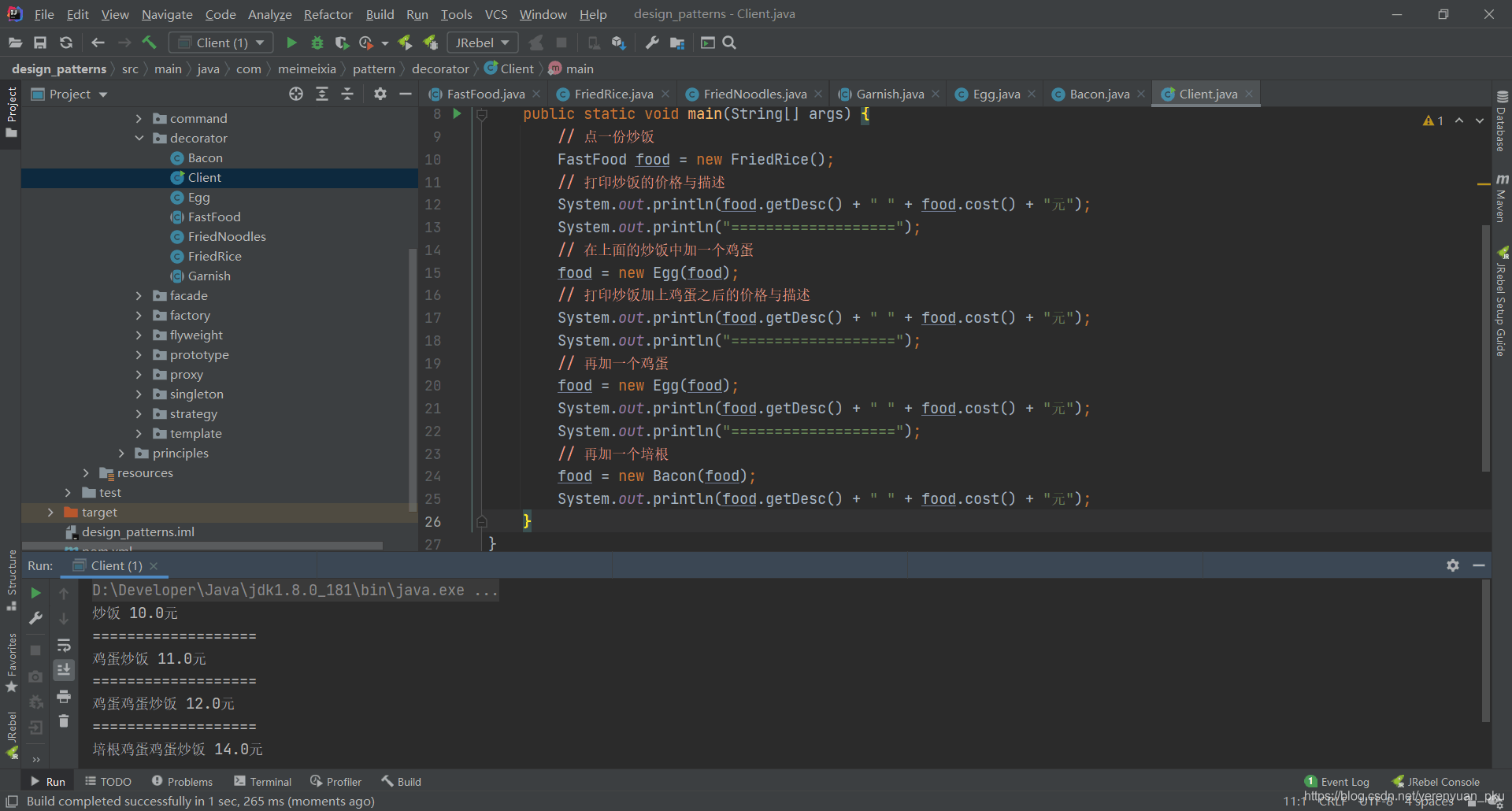Screen dimensions: 1512x811
Task: Run with JRebel using the rocket play icon
Action: coord(405,43)
